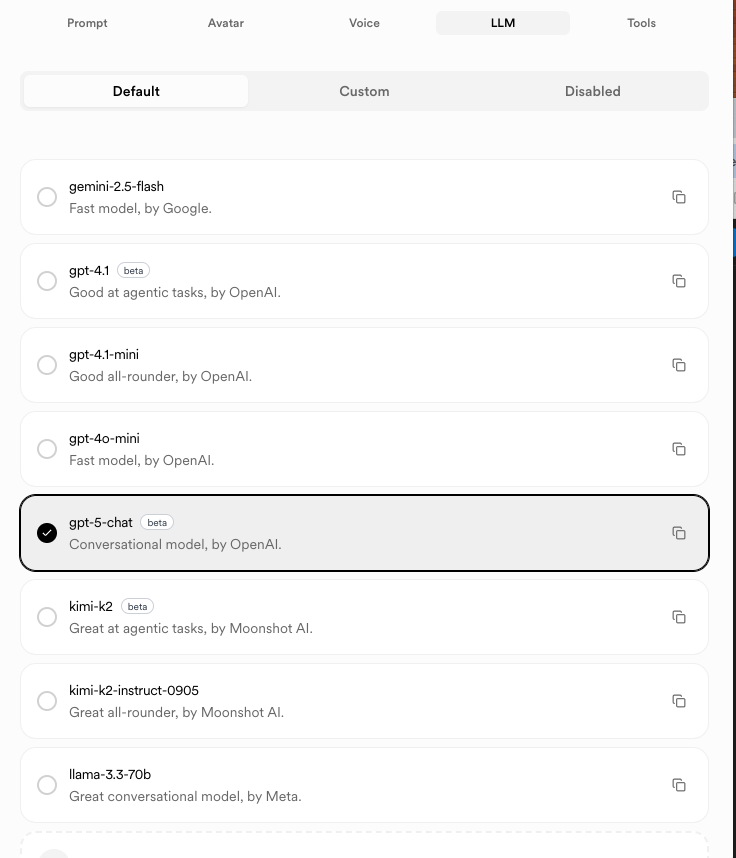Click the checked gpt-5-chat radio button

coord(47,533)
